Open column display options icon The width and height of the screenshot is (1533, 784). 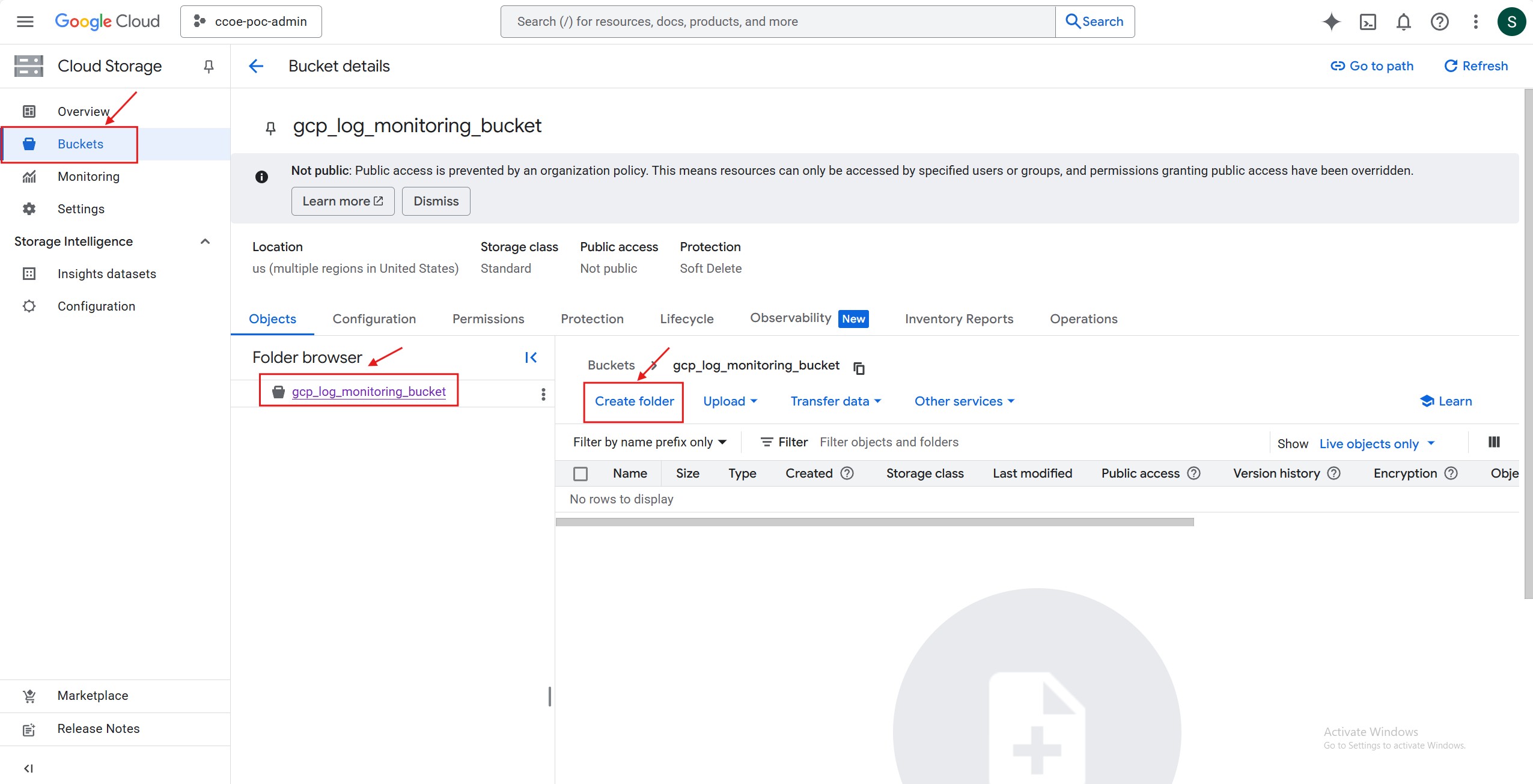click(1494, 442)
